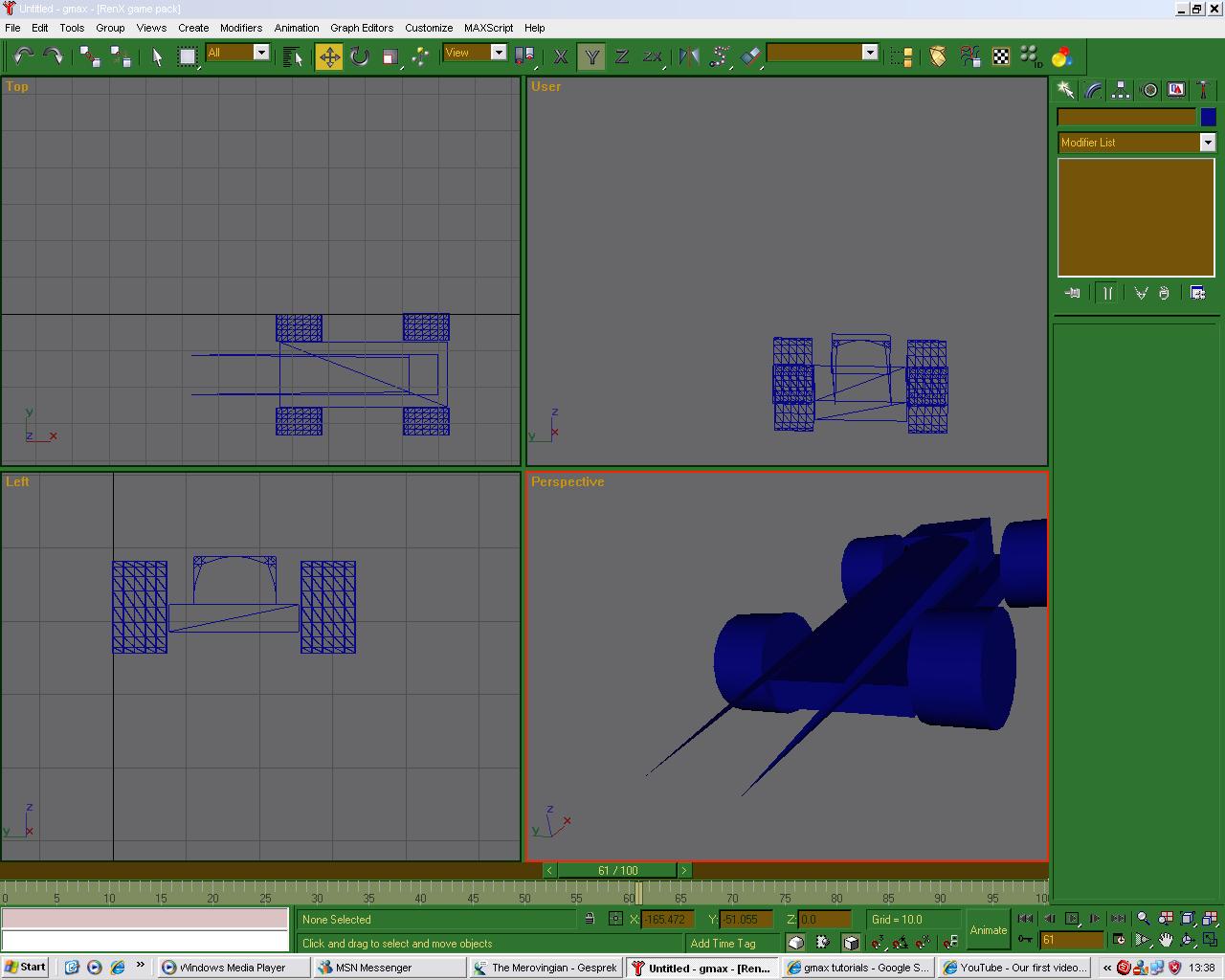1225x980 pixels.
Task: Expand the Modifier List dropdown
Action: [x=1208, y=143]
